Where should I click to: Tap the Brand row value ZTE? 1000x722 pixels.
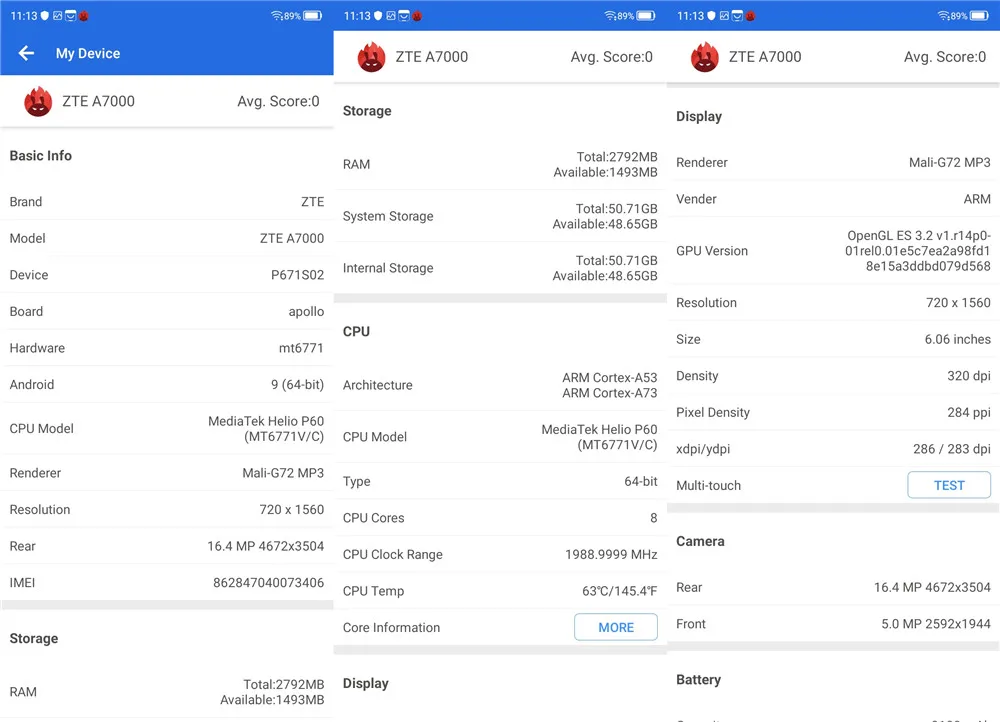point(312,202)
